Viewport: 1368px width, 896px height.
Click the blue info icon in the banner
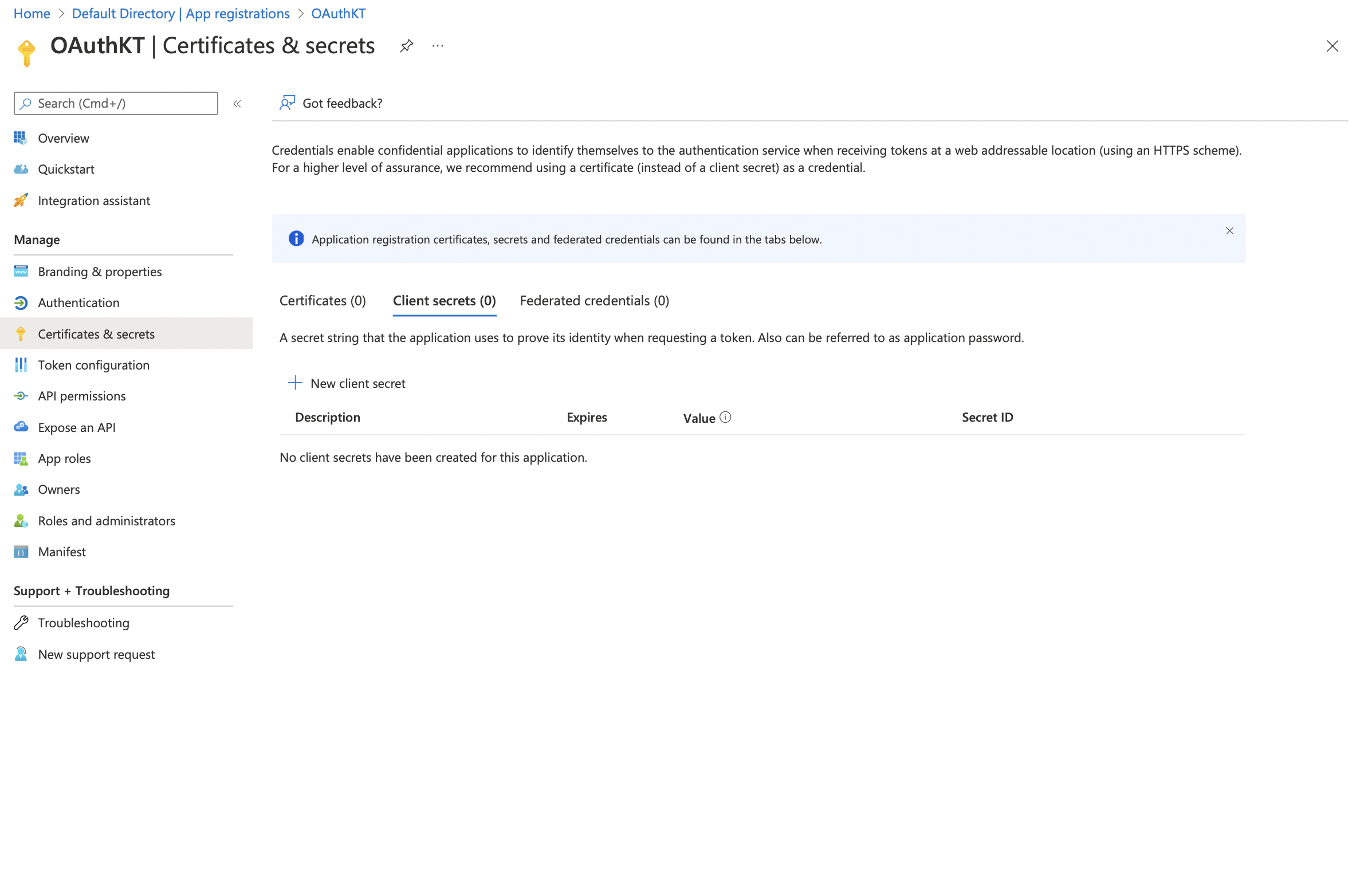click(296, 238)
